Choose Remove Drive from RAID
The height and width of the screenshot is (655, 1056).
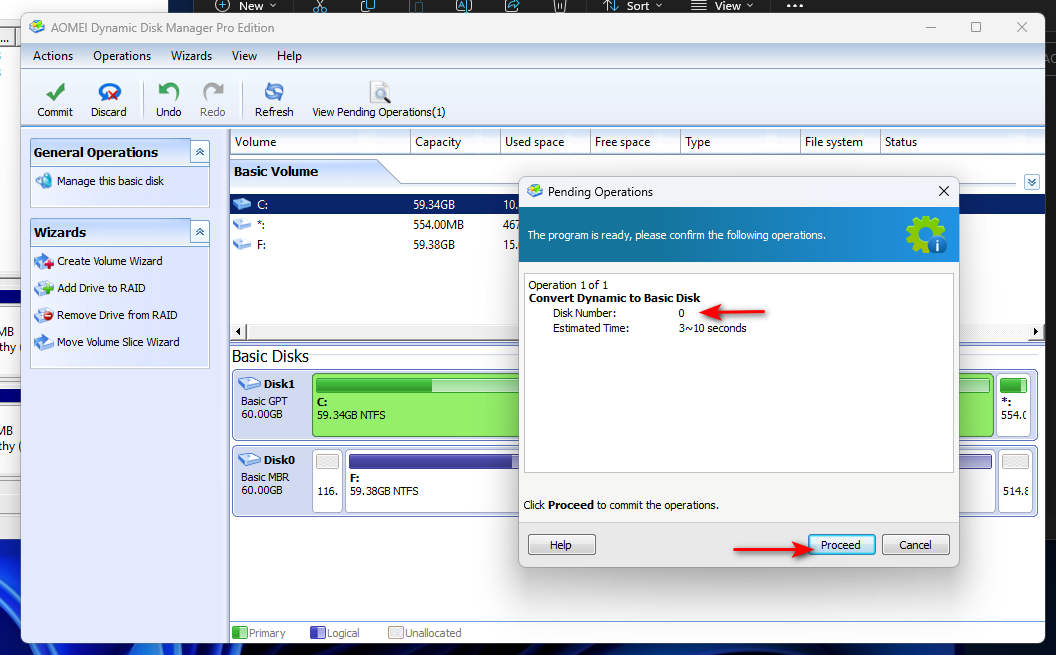pos(117,315)
